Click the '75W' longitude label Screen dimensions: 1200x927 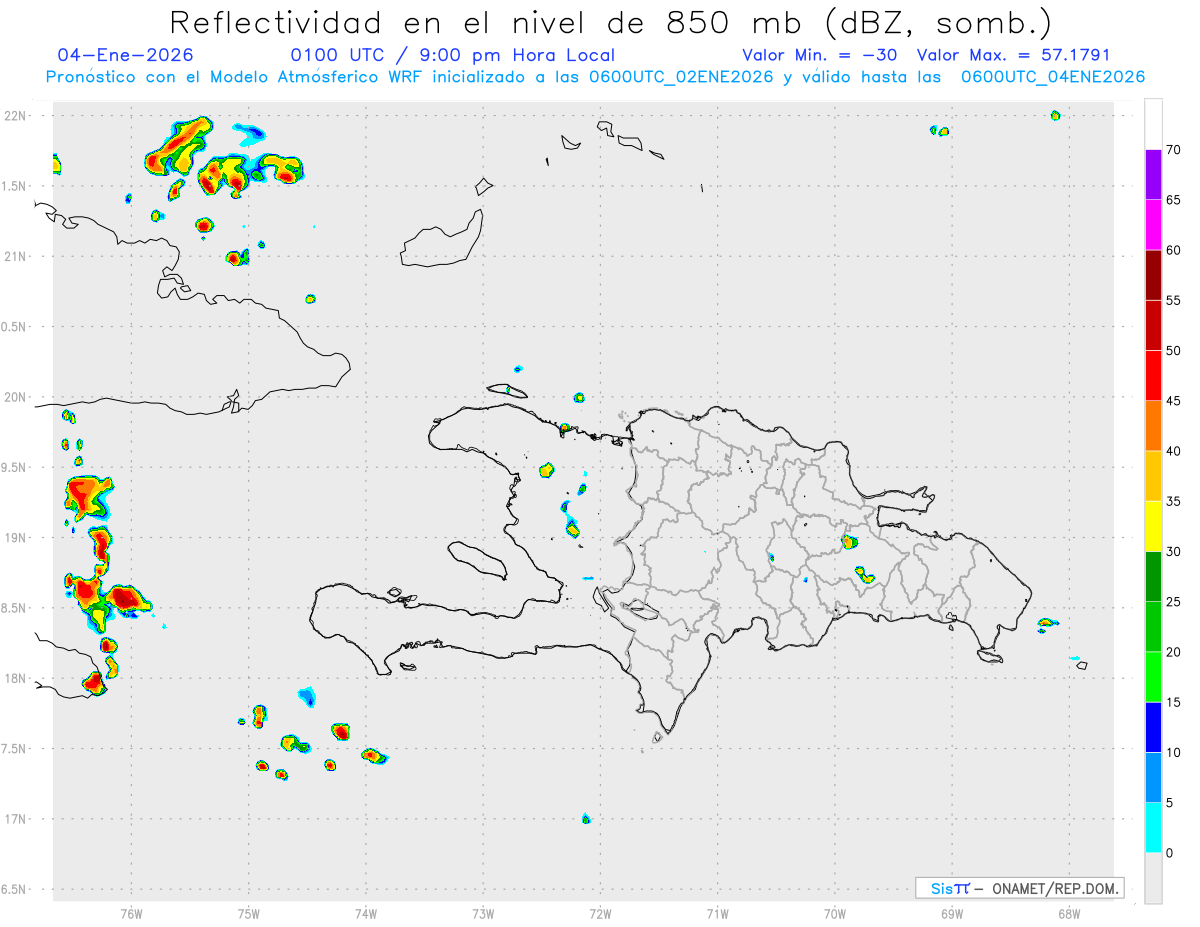click(x=248, y=913)
